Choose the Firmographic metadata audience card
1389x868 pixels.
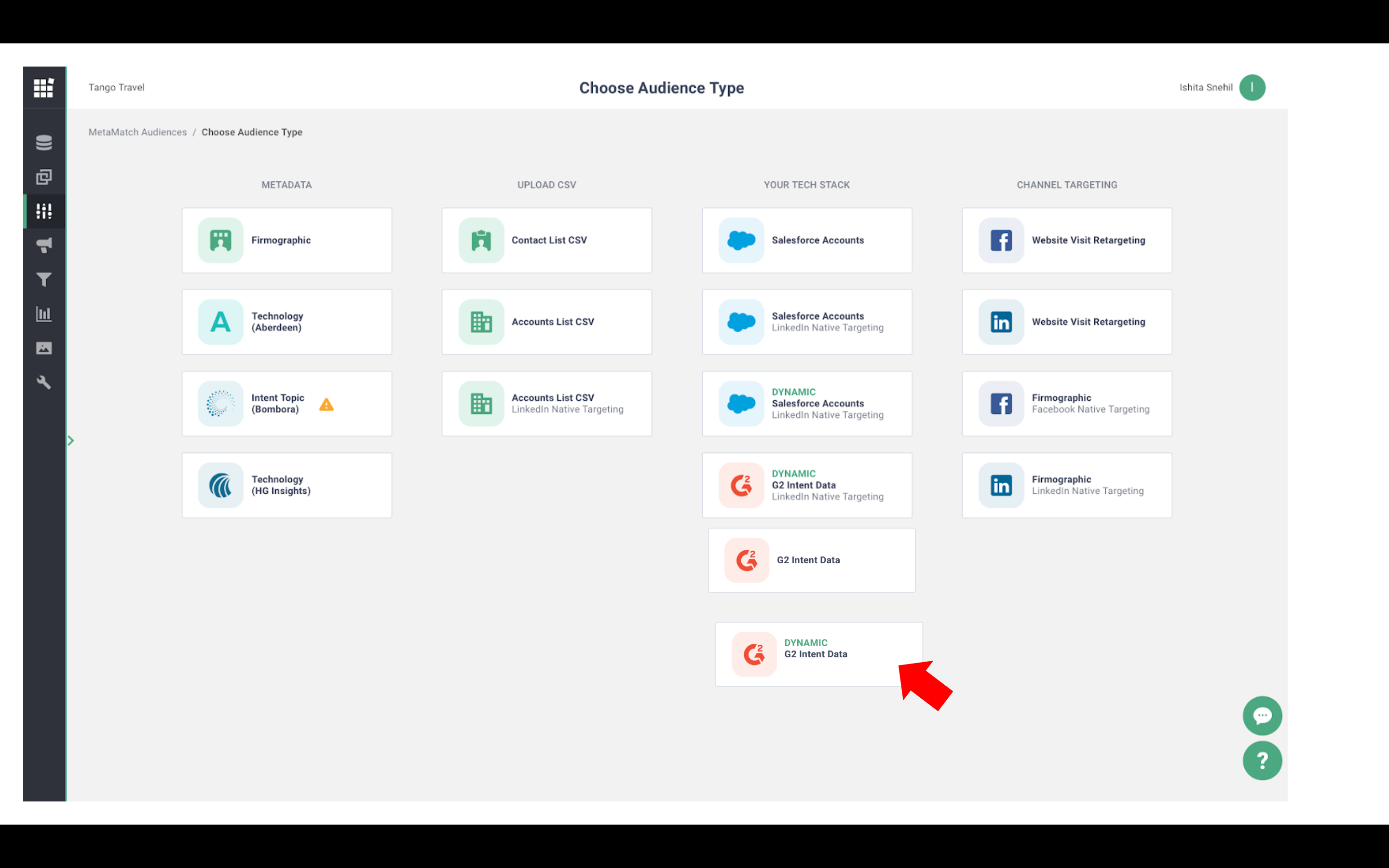tap(287, 241)
